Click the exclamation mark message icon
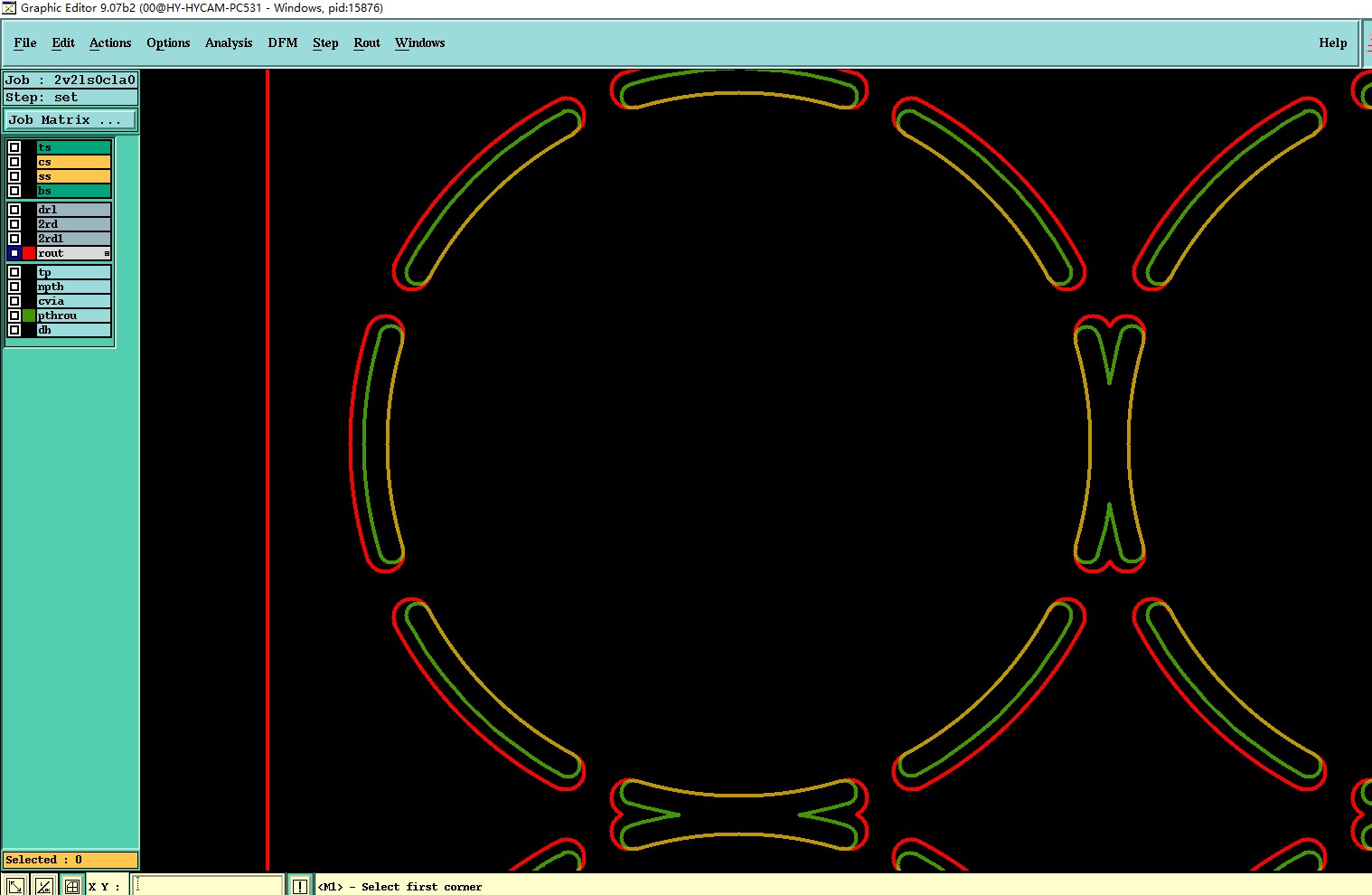The image size is (1372, 895). coord(300,886)
